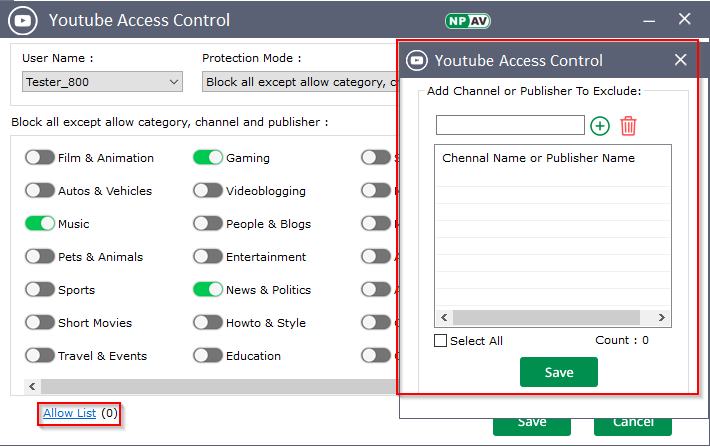
Task: Click the green add channel plus icon
Action: pyautogui.click(x=599, y=126)
